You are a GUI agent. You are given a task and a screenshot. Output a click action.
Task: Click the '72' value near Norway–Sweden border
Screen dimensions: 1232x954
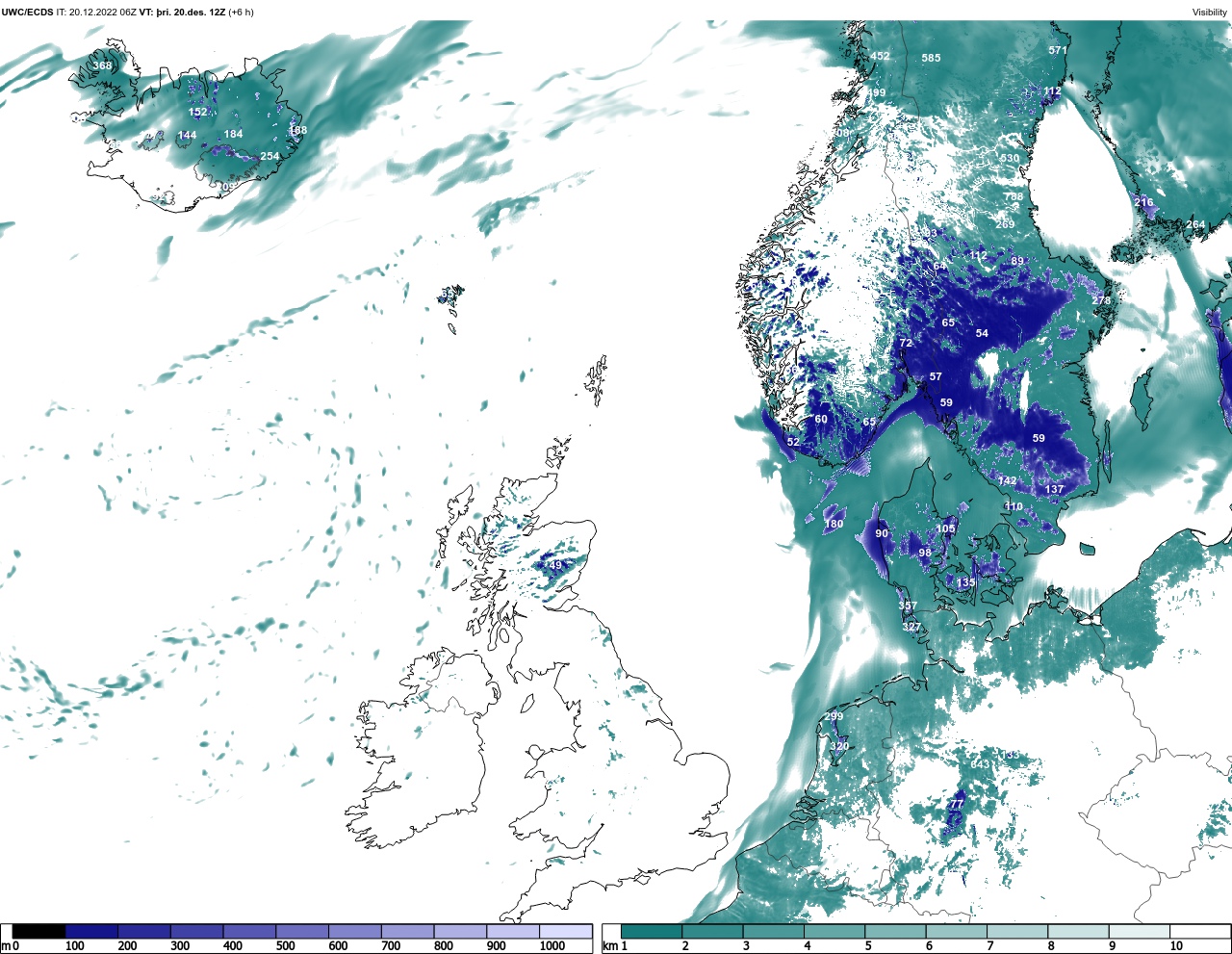(x=906, y=344)
